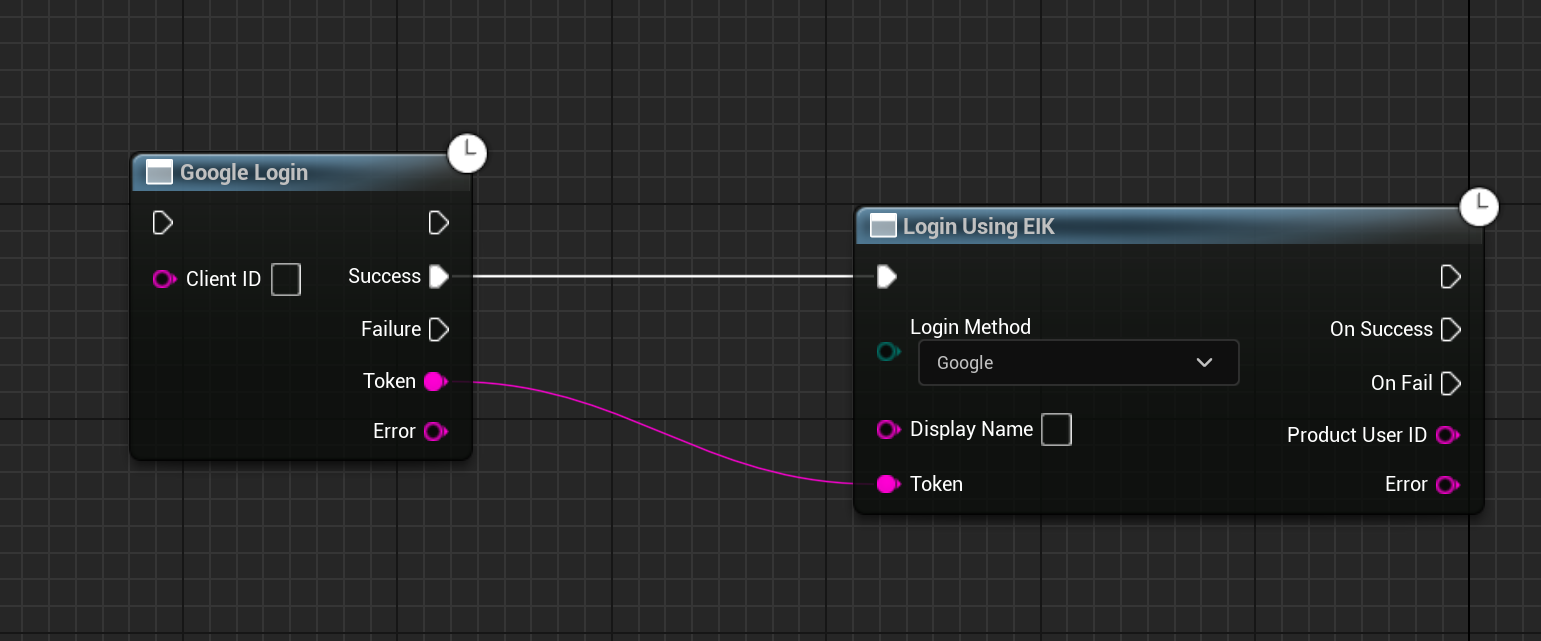The height and width of the screenshot is (641, 1541).
Task: Click the Google Login input execution pin
Action: coord(162,222)
